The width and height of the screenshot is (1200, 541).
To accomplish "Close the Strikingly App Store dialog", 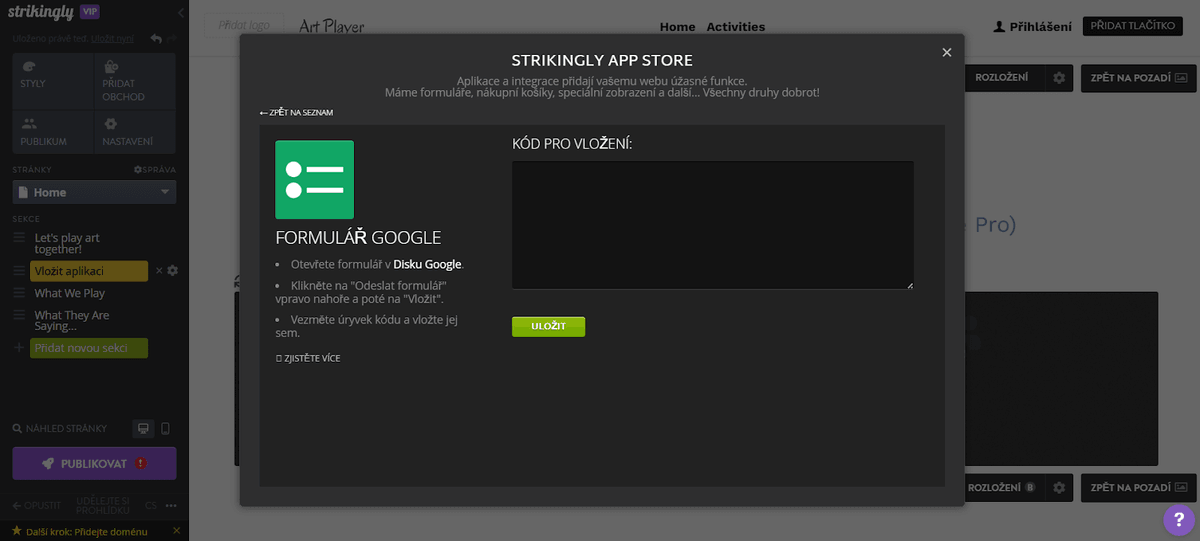I will (946, 53).
